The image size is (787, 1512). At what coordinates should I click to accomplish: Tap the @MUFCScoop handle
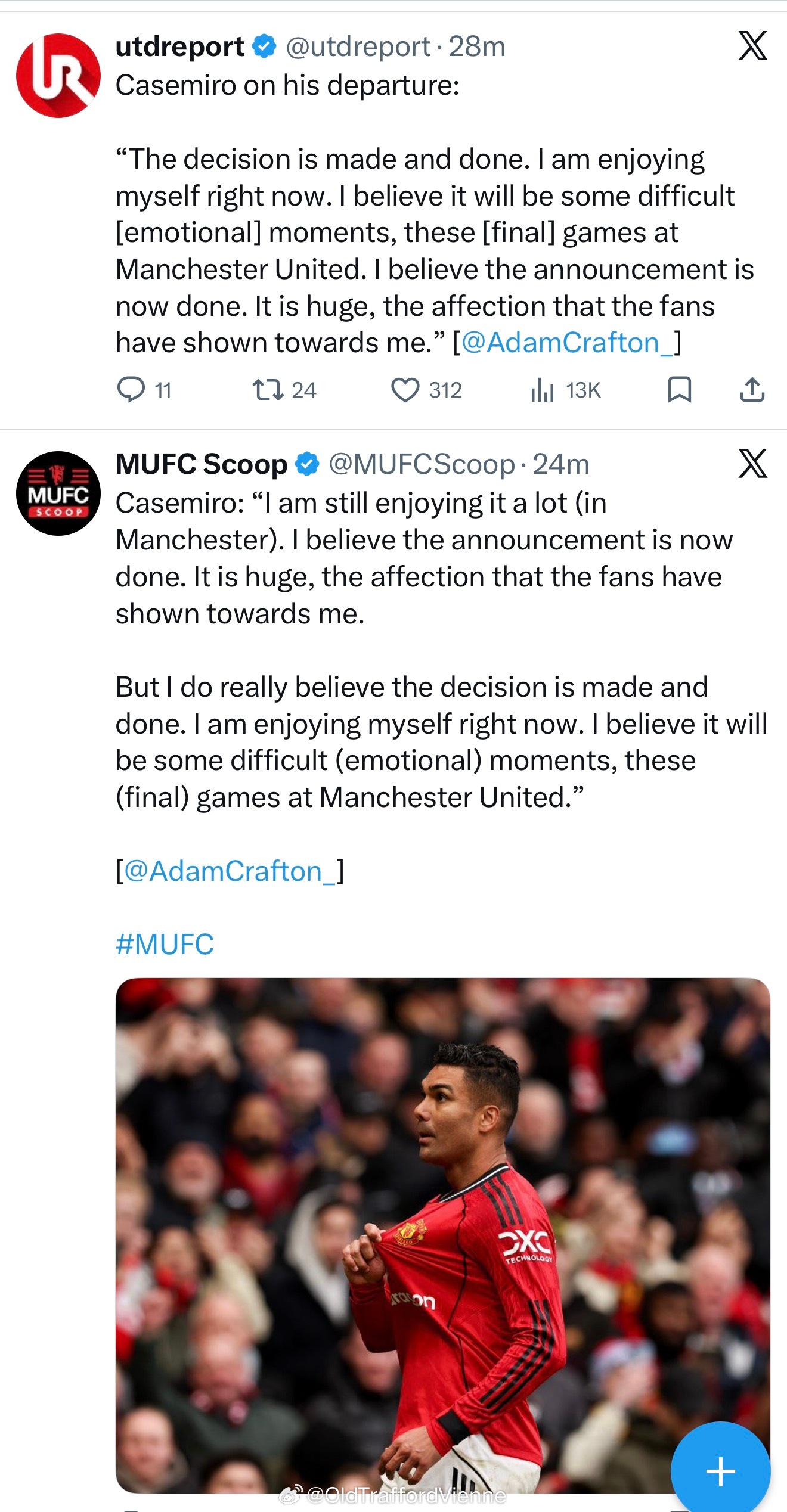[x=422, y=464]
